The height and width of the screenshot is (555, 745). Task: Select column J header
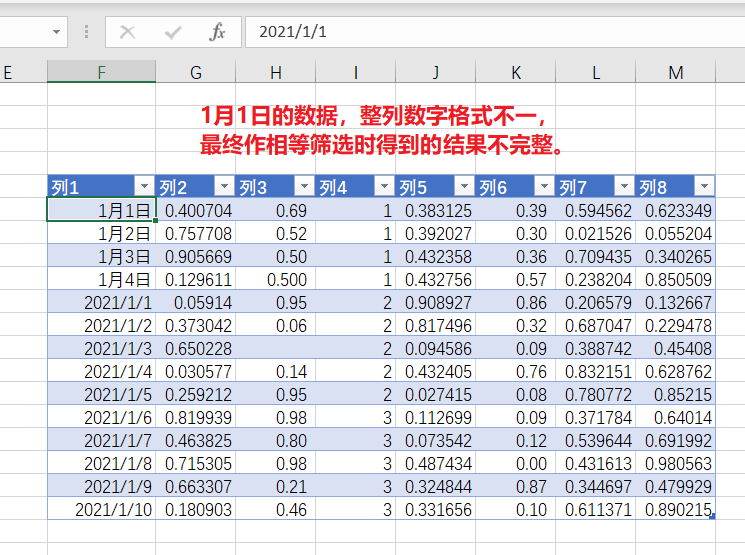436,72
